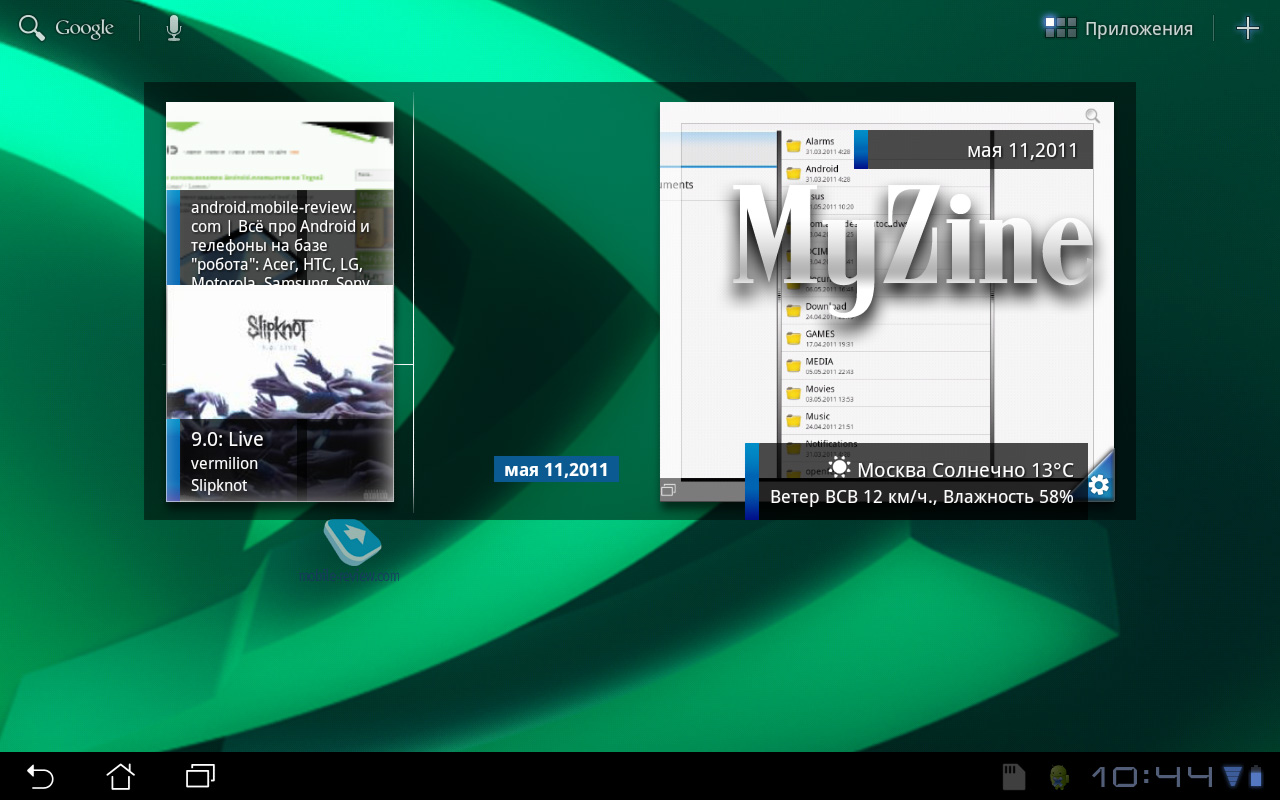The image size is (1280, 800).
Task: Tap the apps grid icon beside Приложения
Action: tap(1060, 28)
